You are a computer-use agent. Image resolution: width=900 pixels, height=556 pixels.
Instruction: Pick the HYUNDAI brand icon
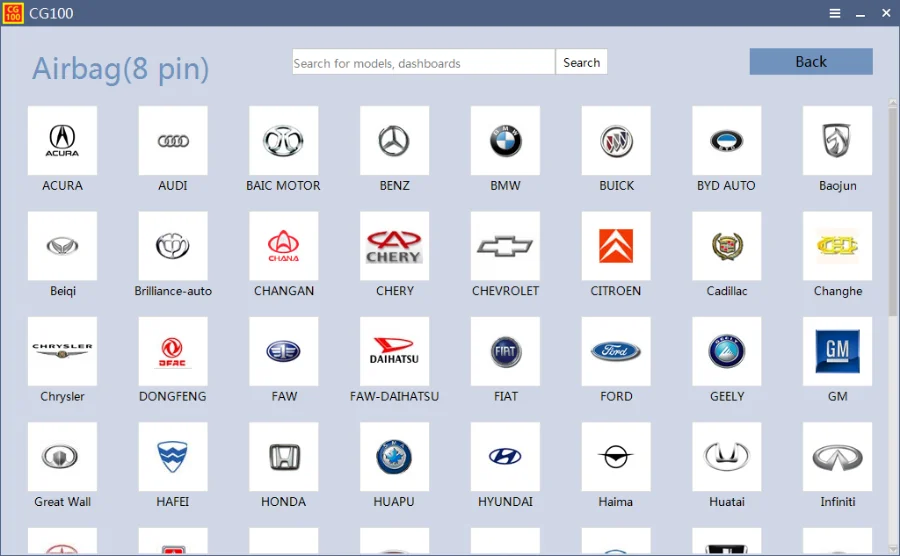coord(505,457)
